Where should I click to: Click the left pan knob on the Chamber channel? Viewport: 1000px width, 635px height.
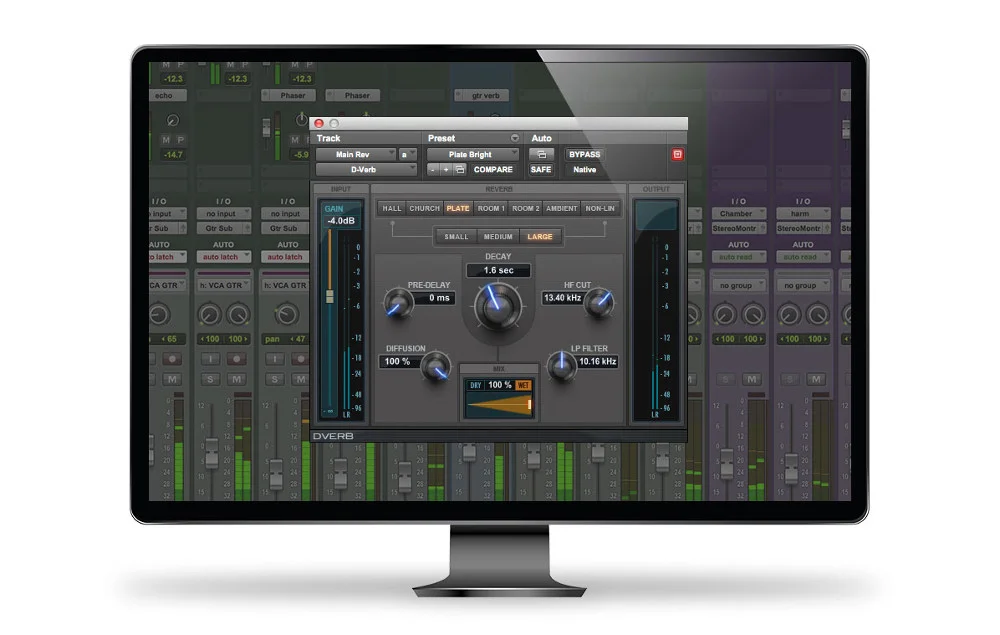(x=724, y=314)
